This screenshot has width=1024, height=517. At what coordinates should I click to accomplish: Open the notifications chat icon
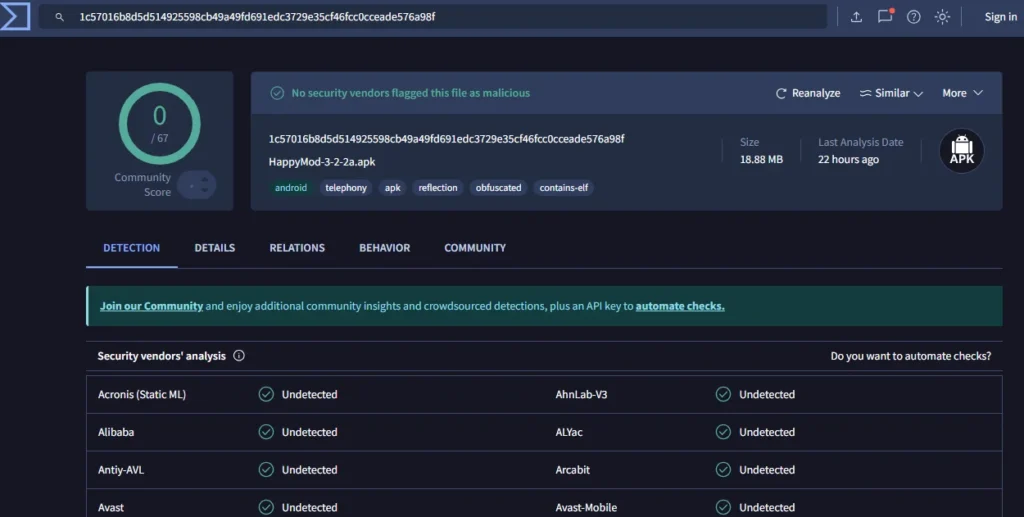coord(885,16)
